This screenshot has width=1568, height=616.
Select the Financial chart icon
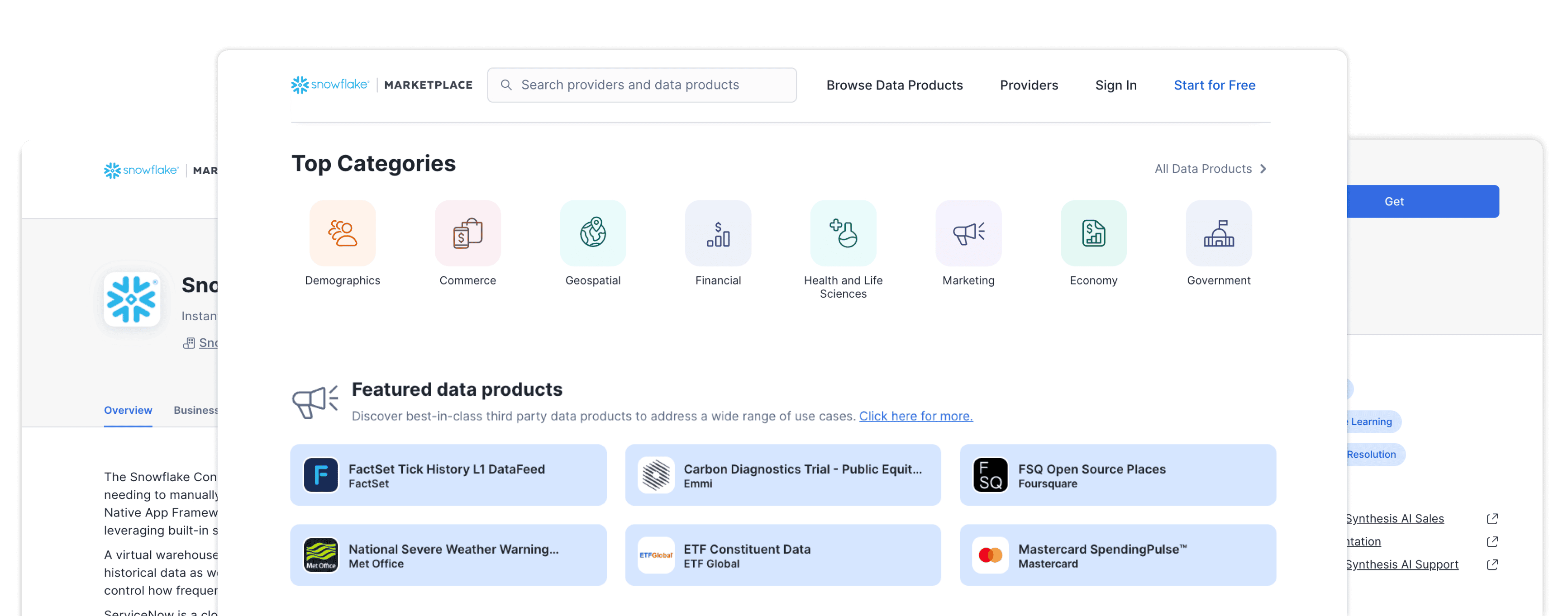point(718,233)
